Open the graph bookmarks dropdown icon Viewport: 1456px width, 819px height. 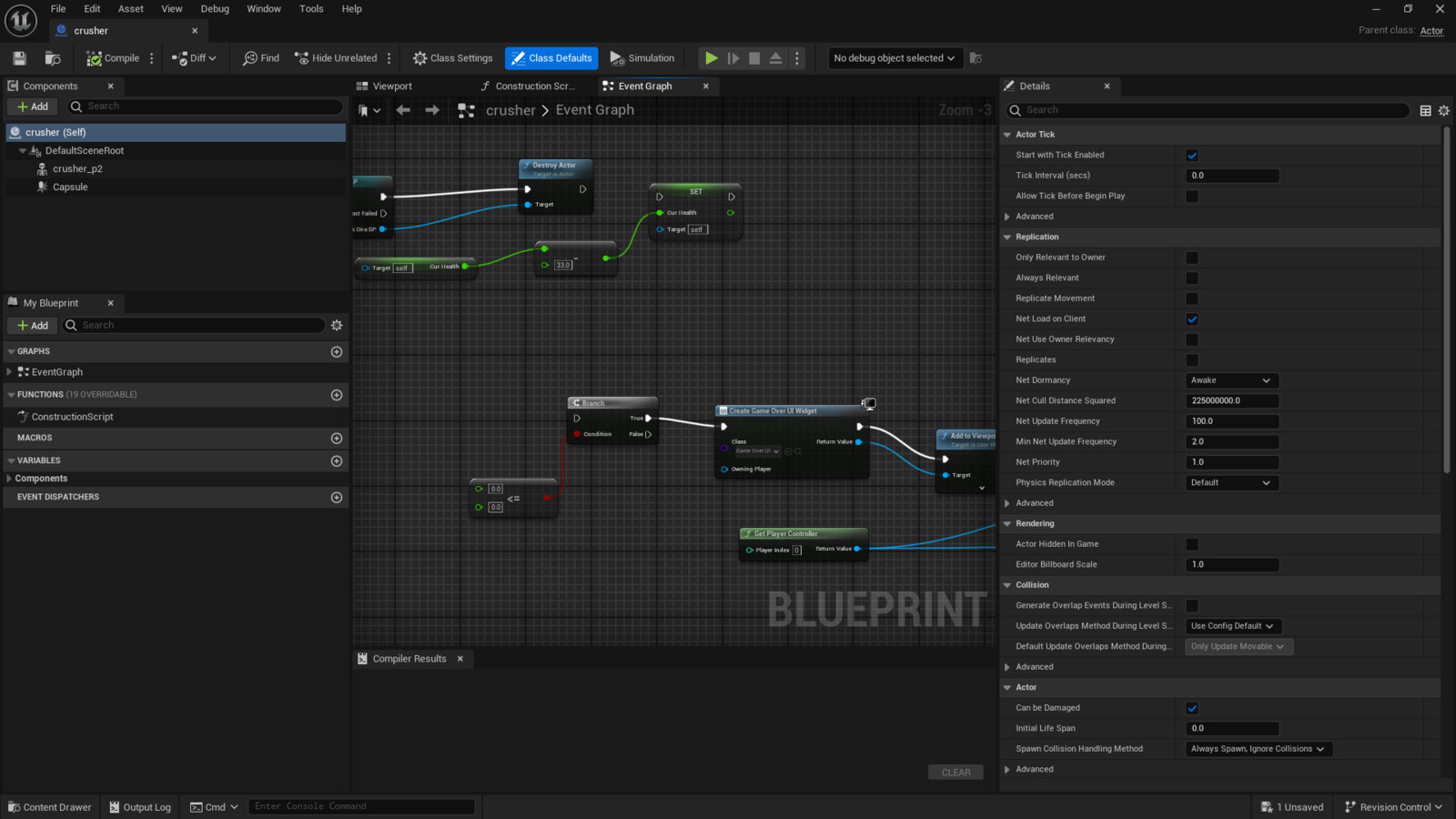tap(369, 110)
